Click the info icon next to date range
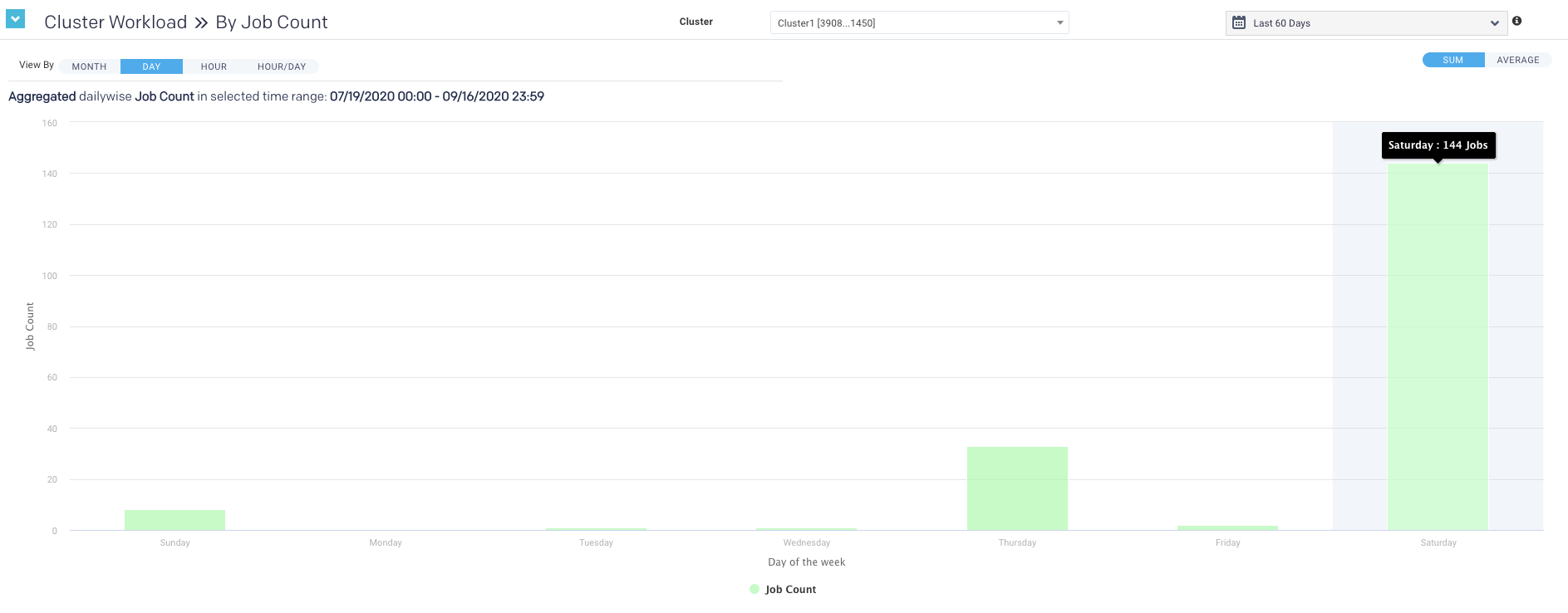 click(x=1516, y=21)
